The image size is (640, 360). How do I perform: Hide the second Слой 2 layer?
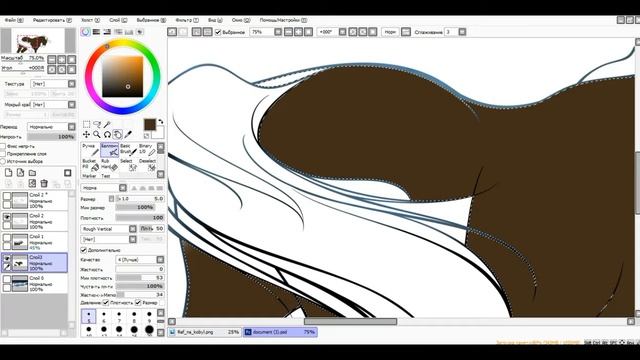7,217
